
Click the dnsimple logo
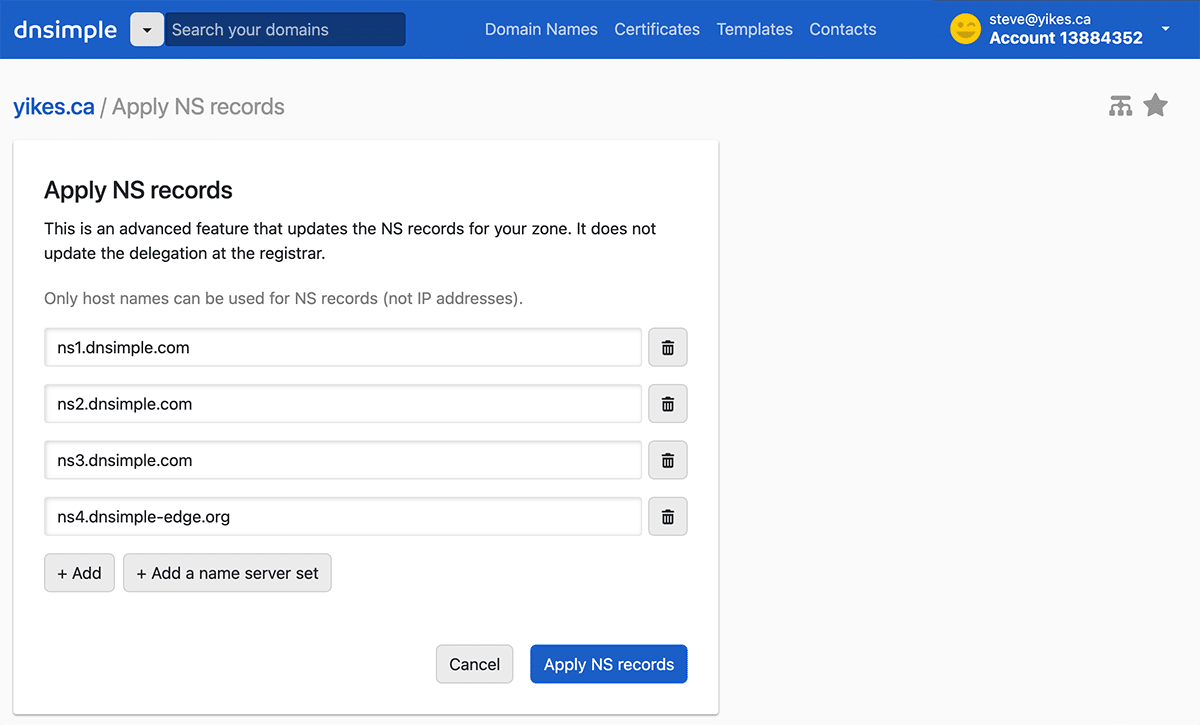[64, 29]
